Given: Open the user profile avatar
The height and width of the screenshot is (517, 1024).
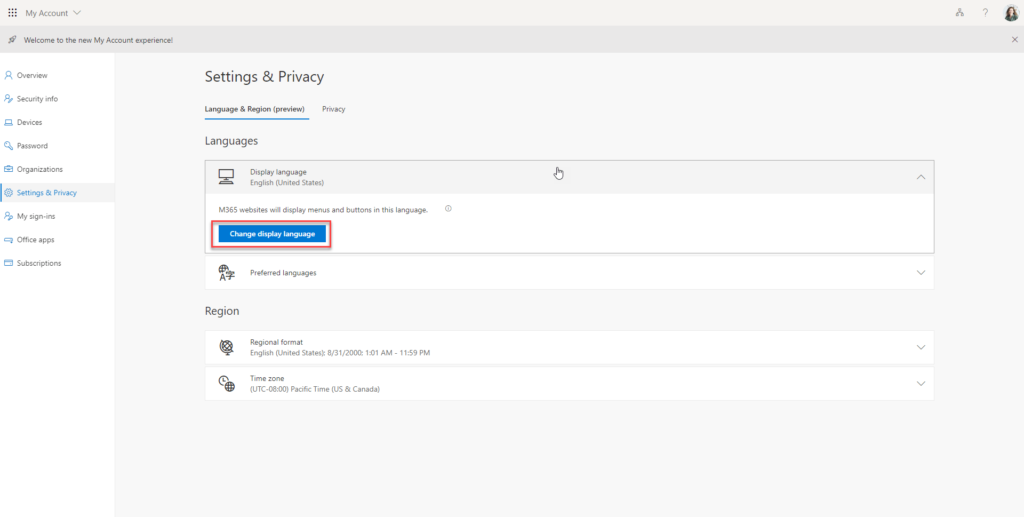Looking at the screenshot, I should click(x=1010, y=13).
